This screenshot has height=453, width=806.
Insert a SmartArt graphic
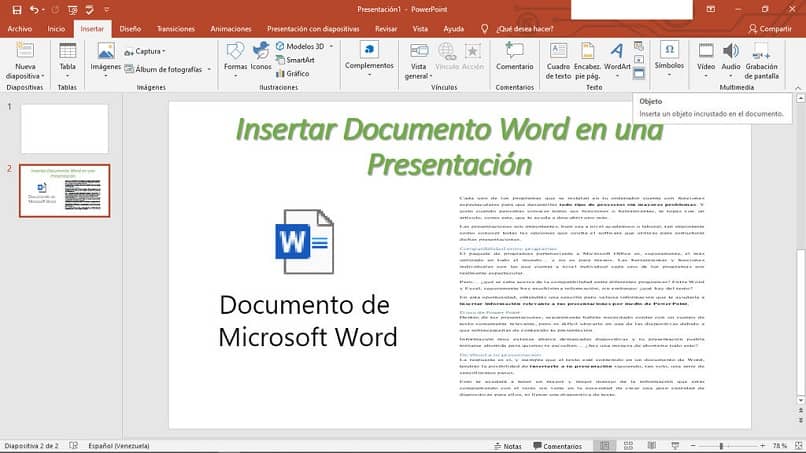(x=295, y=60)
